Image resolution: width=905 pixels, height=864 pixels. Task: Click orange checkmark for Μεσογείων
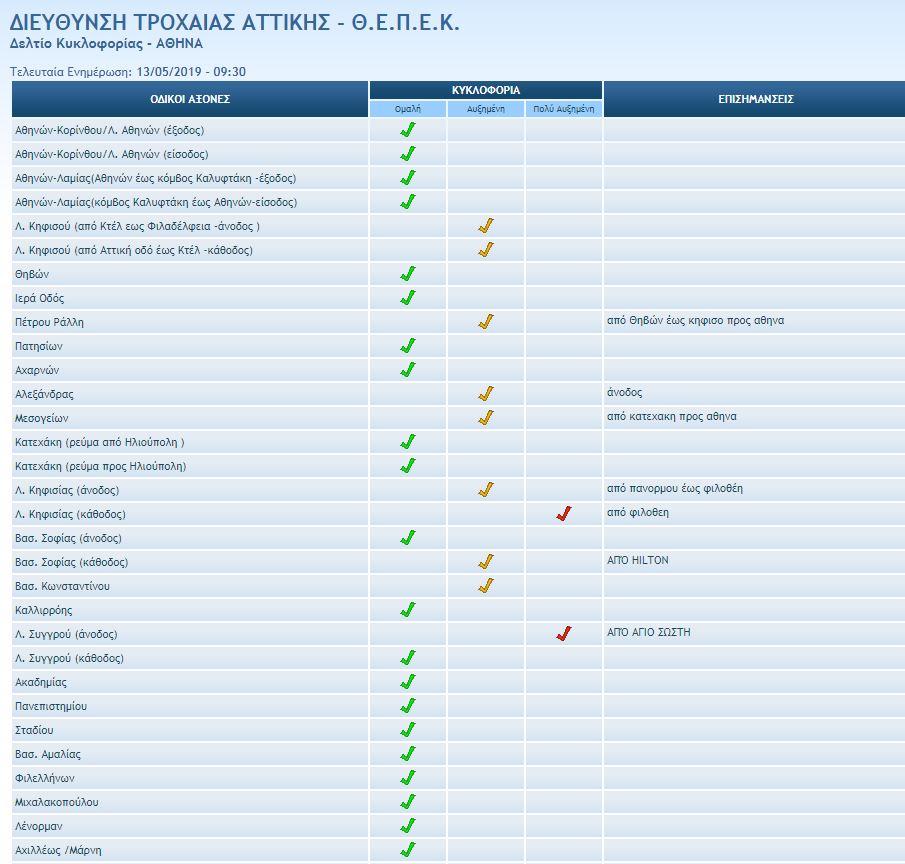(x=486, y=418)
